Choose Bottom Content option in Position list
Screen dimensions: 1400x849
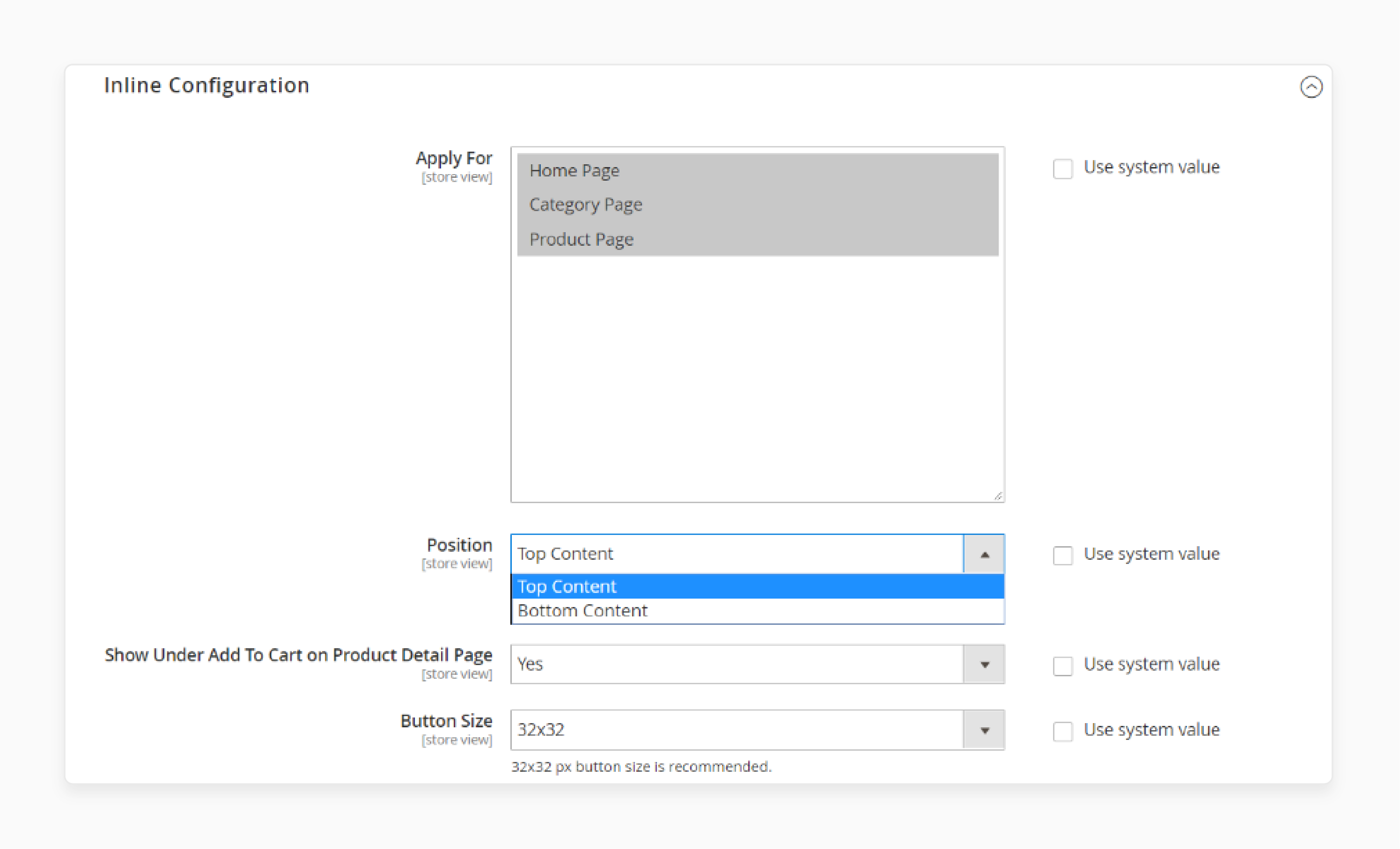click(758, 610)
